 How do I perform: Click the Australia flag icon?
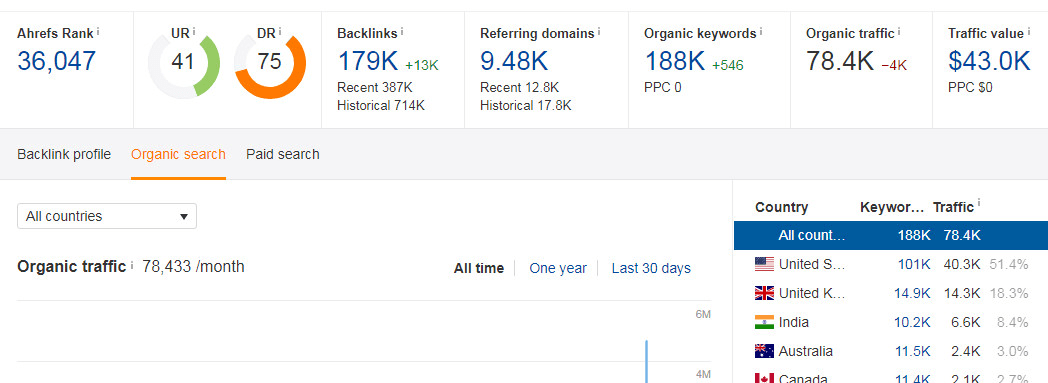coord(764,351)
